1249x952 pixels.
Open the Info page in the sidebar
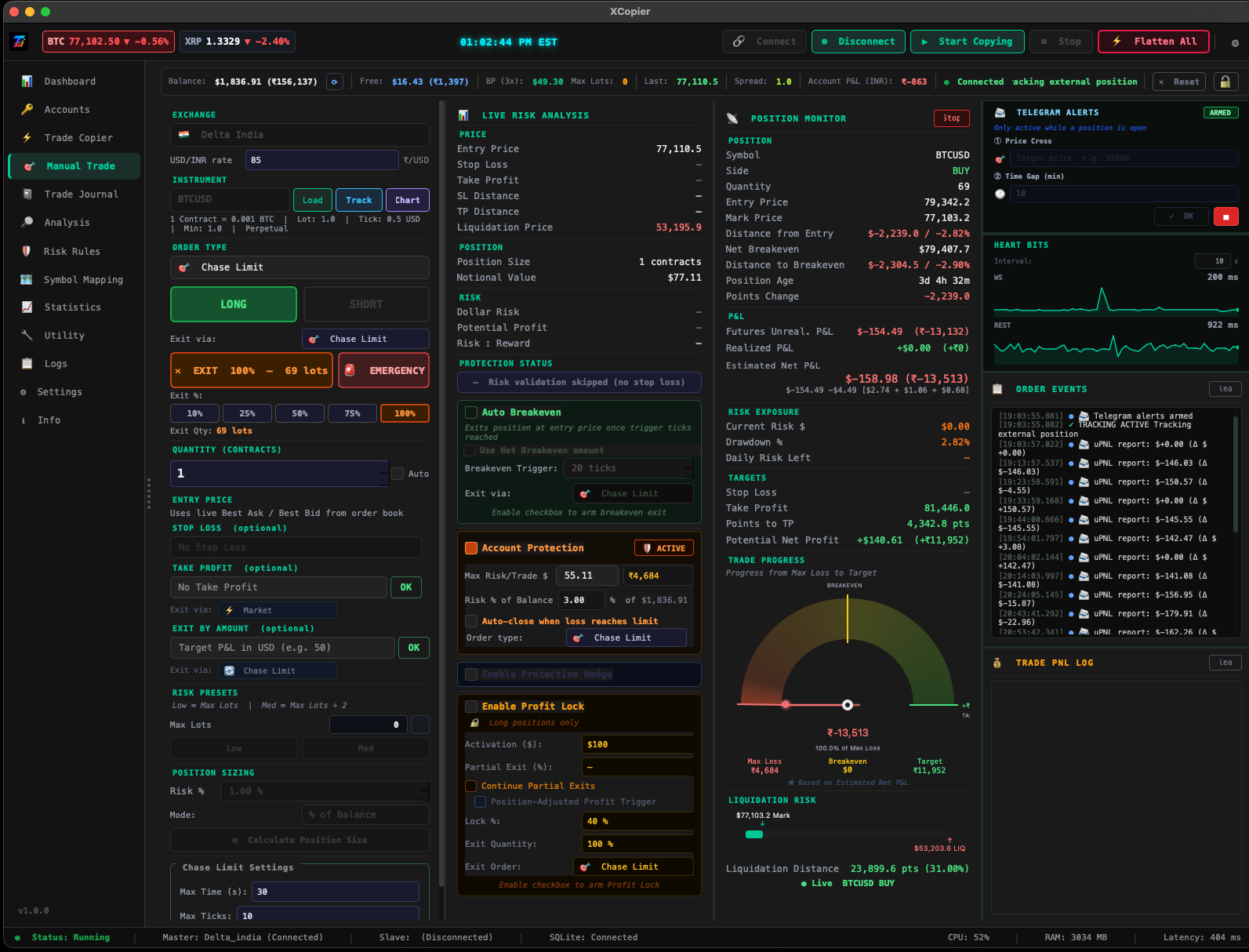(x=49, y=420)
